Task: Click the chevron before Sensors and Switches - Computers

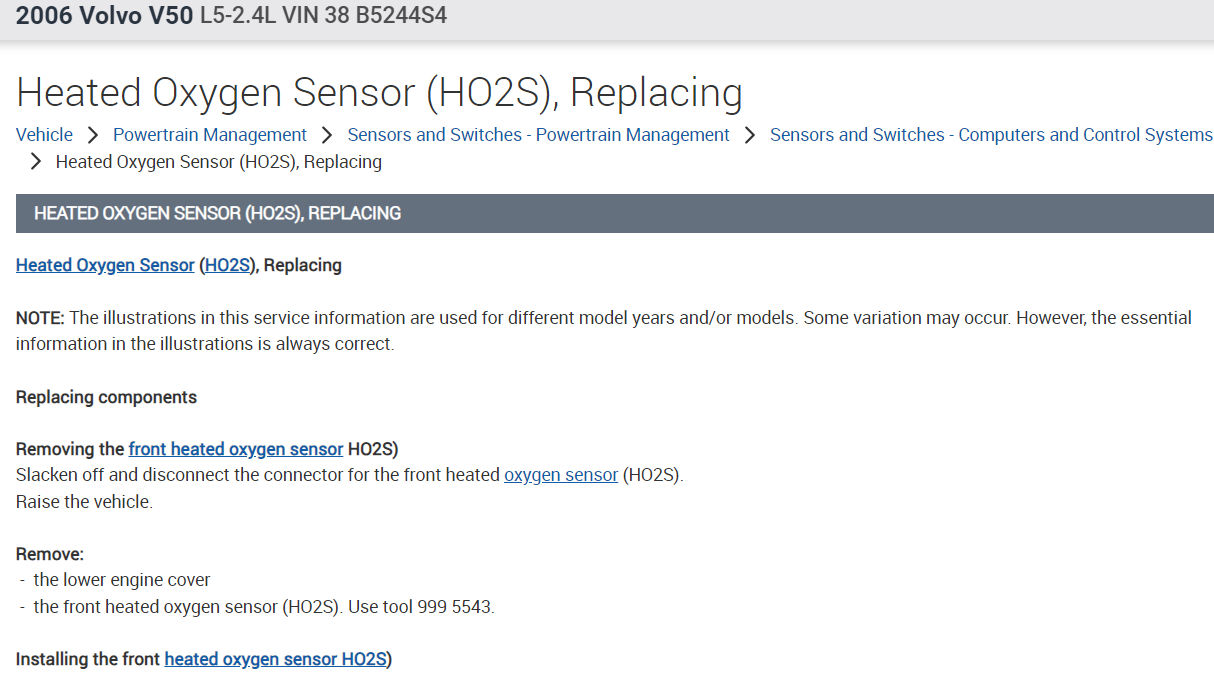Action: [750, 135]
